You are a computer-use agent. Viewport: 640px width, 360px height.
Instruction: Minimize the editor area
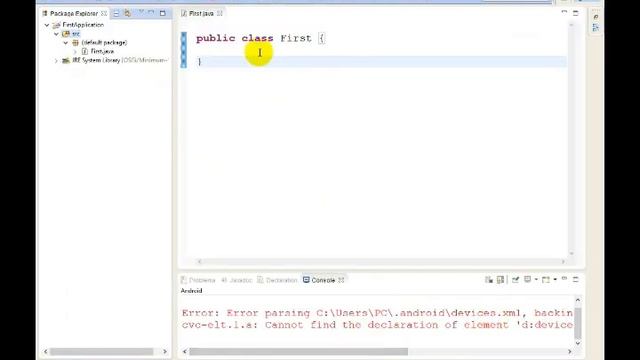point(564,13)
